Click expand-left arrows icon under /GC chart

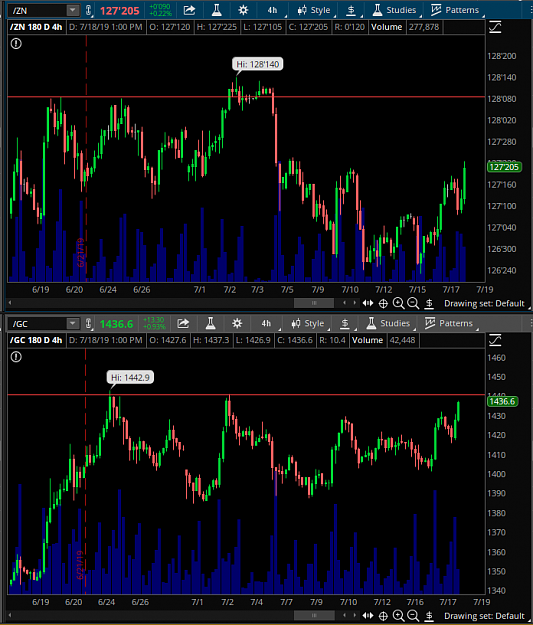tap(368, 616)
